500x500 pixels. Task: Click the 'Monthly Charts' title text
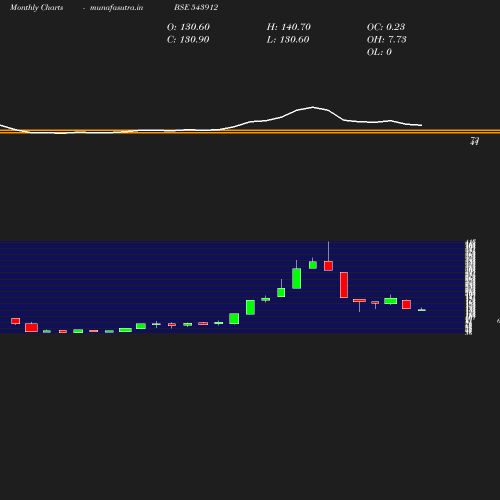pyautogui.click(x=36, y=7)
